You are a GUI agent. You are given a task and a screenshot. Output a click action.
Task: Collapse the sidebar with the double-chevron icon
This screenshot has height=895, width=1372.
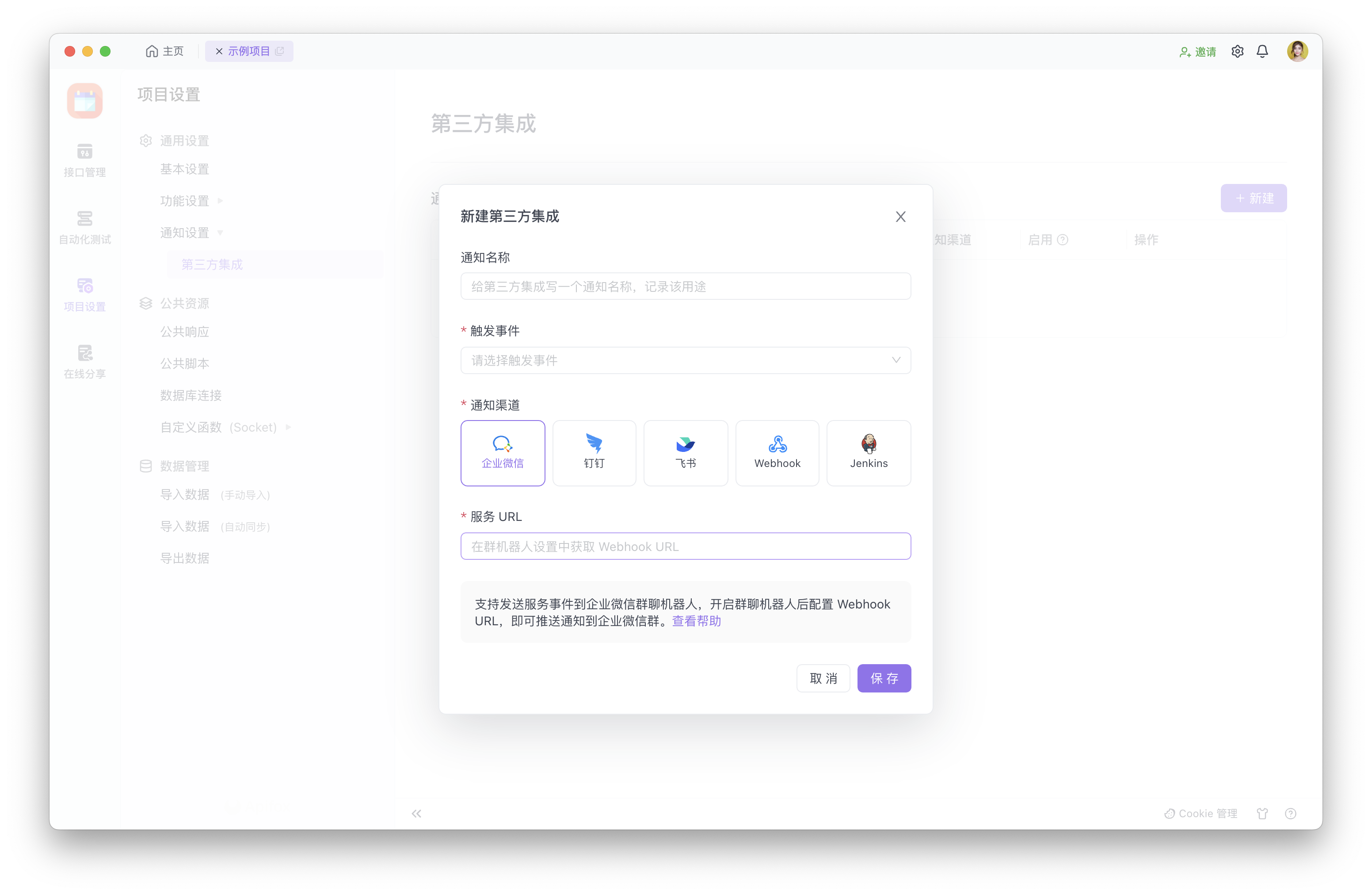click(416, 814)
